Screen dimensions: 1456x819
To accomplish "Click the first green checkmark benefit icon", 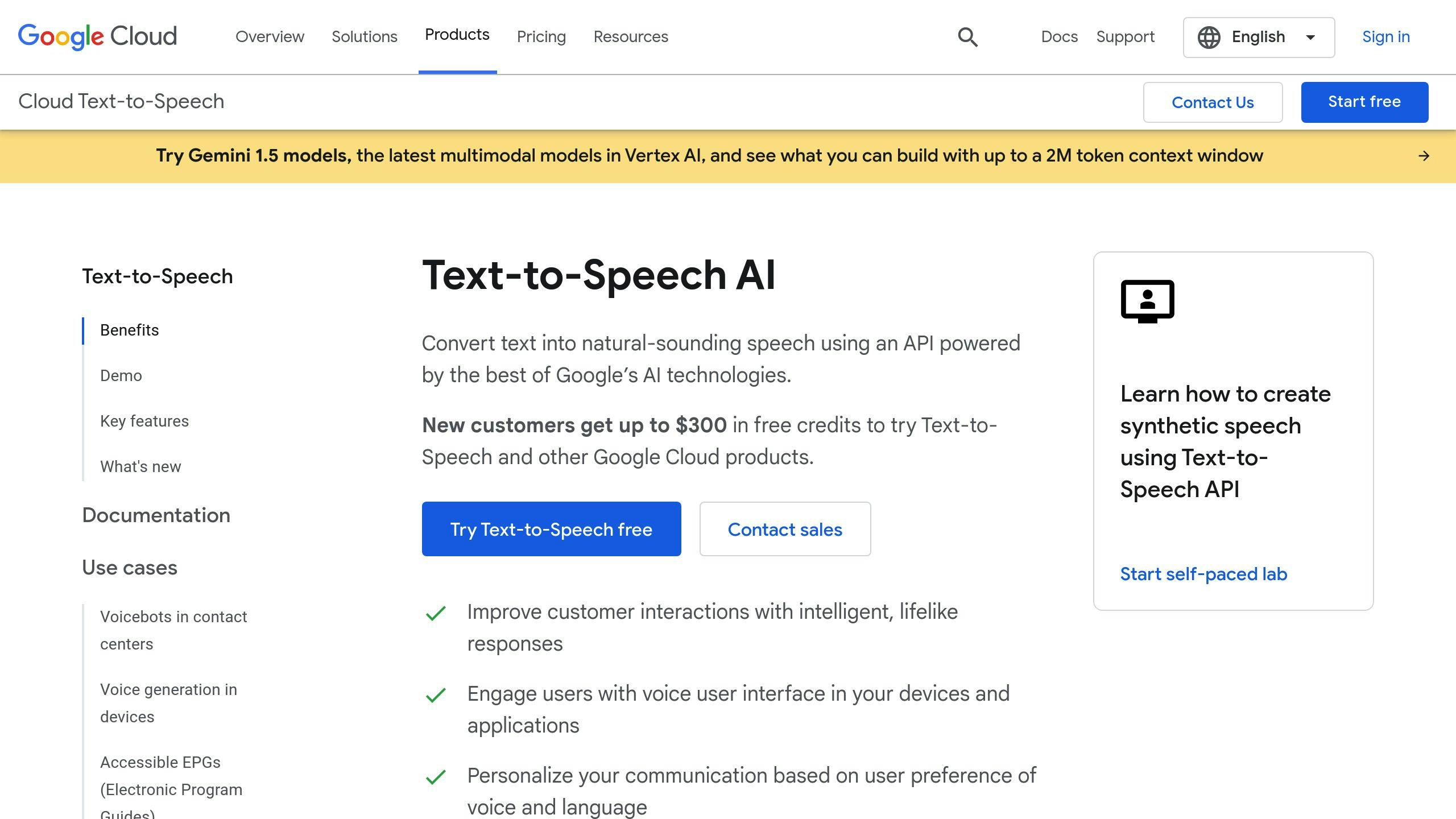I will 435,613.
